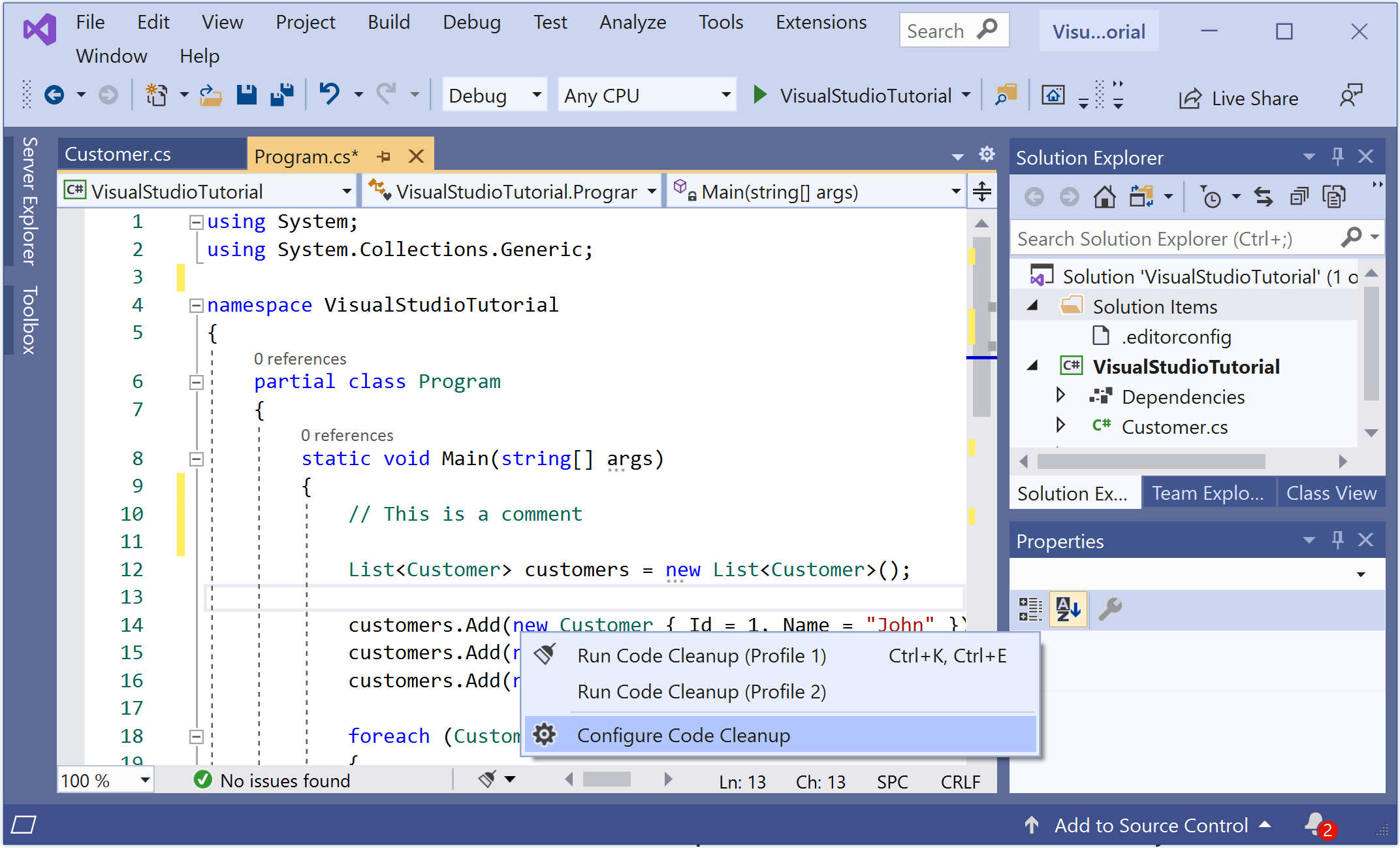Click the Property Pages wrench icon
The image size is (1400, 848).
coord(1110,609)
